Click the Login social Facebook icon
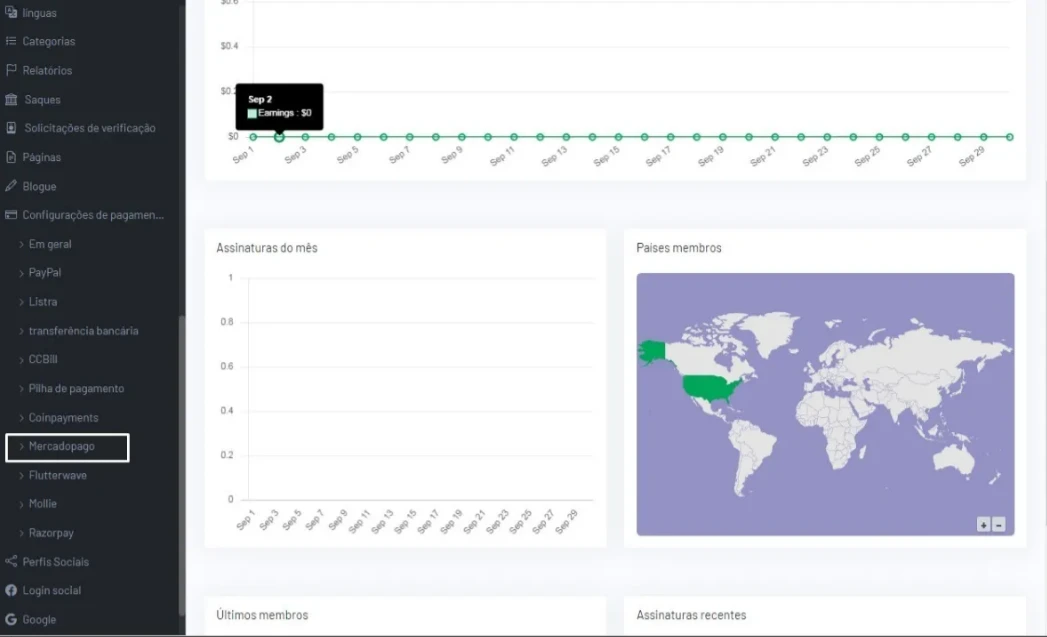 pos(12,591)
